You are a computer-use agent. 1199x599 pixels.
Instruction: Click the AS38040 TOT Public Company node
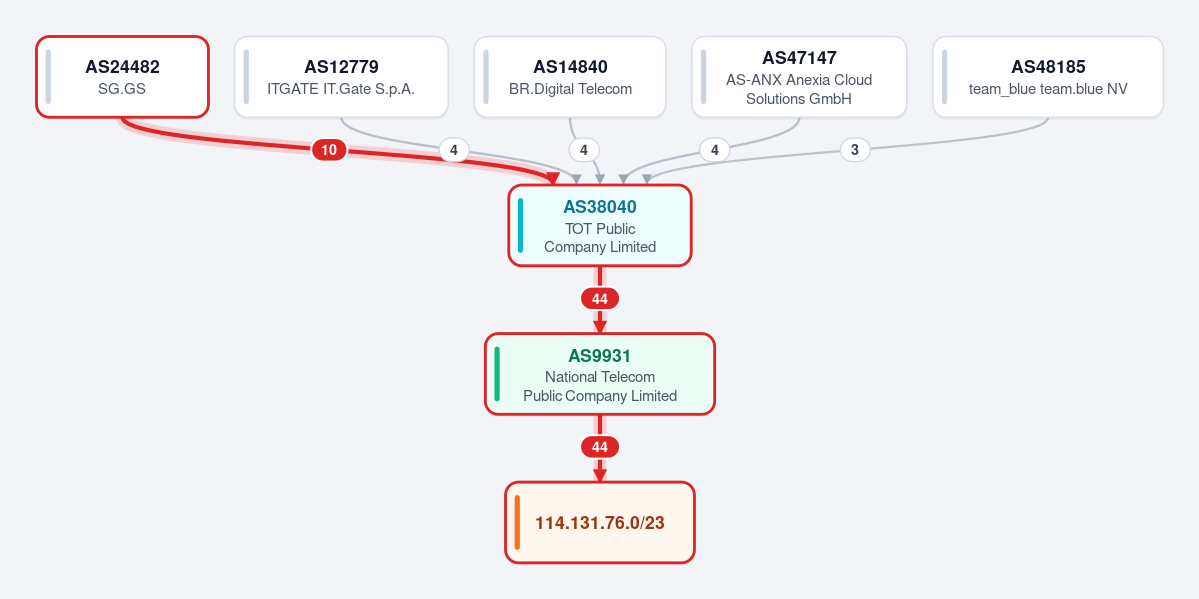[600, 226]
